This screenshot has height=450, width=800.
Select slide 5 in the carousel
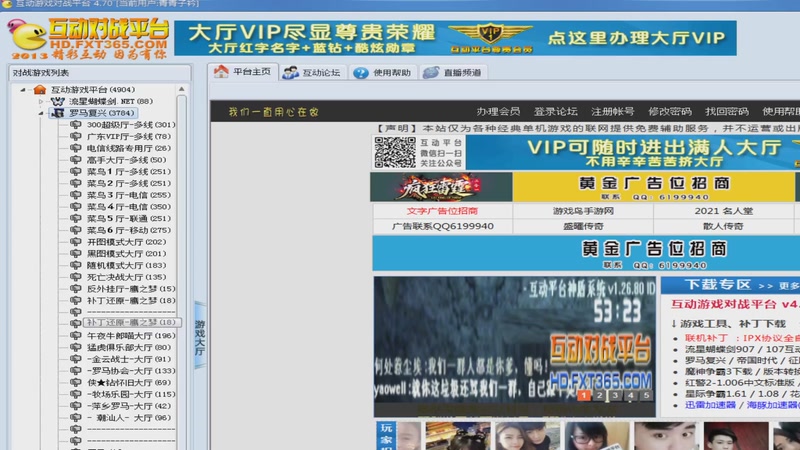tap(647, 395)
